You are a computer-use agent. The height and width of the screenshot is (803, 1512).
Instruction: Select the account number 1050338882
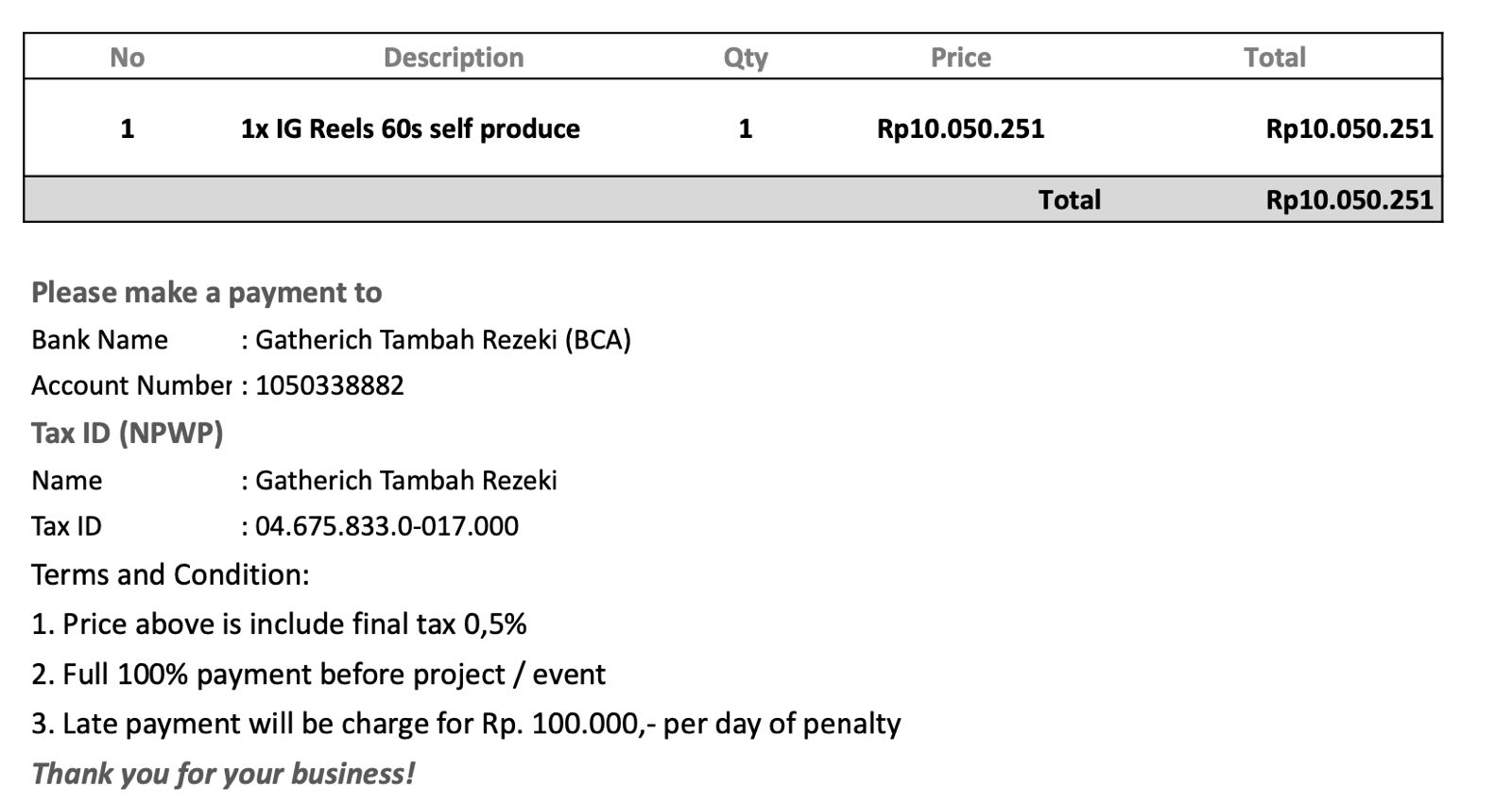click(x=330, y=385)
